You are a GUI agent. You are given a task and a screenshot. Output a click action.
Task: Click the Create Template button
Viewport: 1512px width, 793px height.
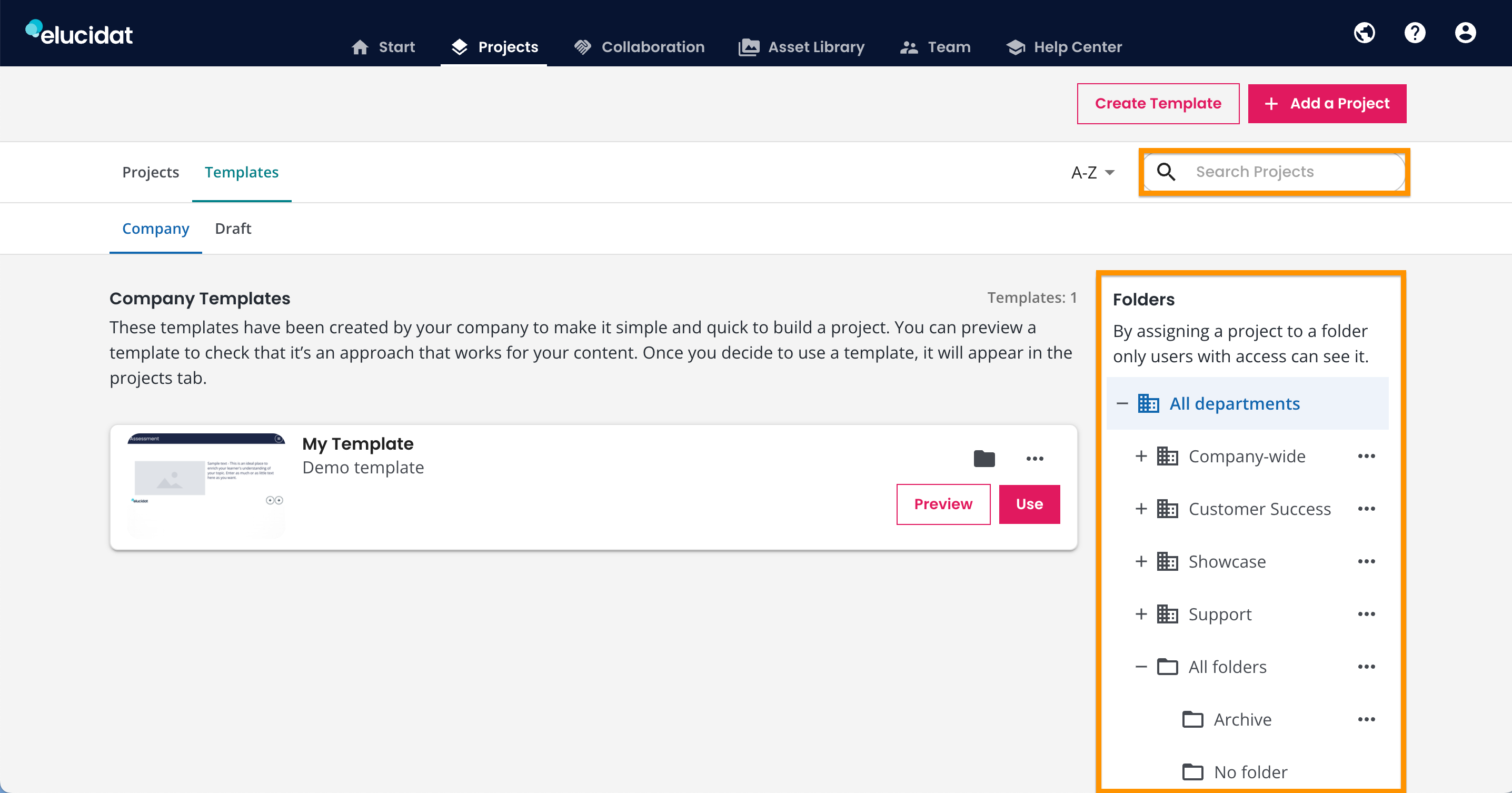tap(1158, 103)
